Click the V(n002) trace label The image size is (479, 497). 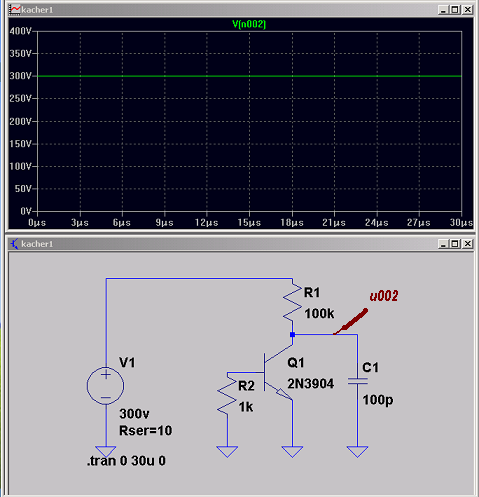click(249, 24)
